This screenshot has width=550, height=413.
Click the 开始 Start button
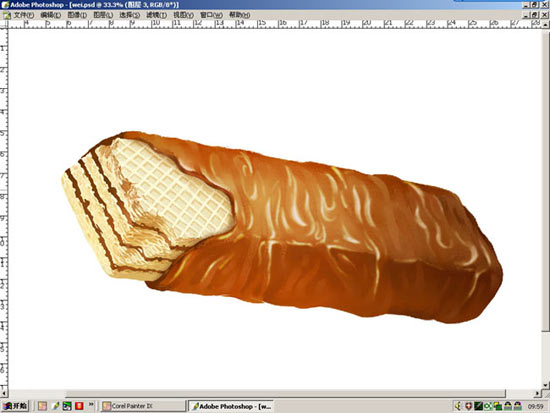[15, 406]
